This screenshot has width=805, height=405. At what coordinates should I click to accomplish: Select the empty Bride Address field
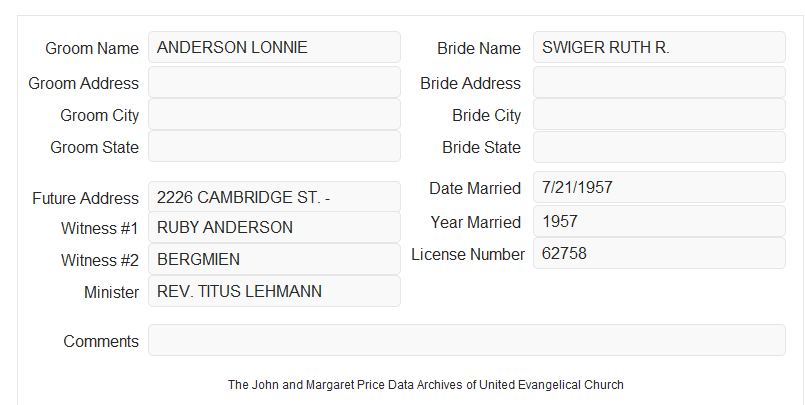tap(659, 82)
